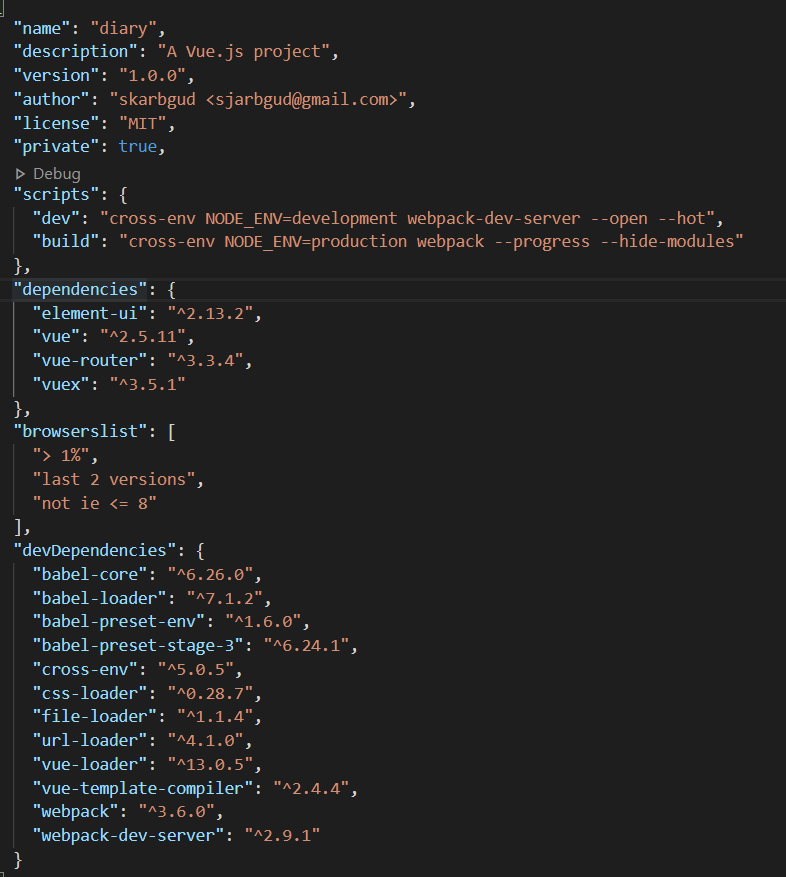
Task: Click the "babel-loader" key
Action: point(100,598)
